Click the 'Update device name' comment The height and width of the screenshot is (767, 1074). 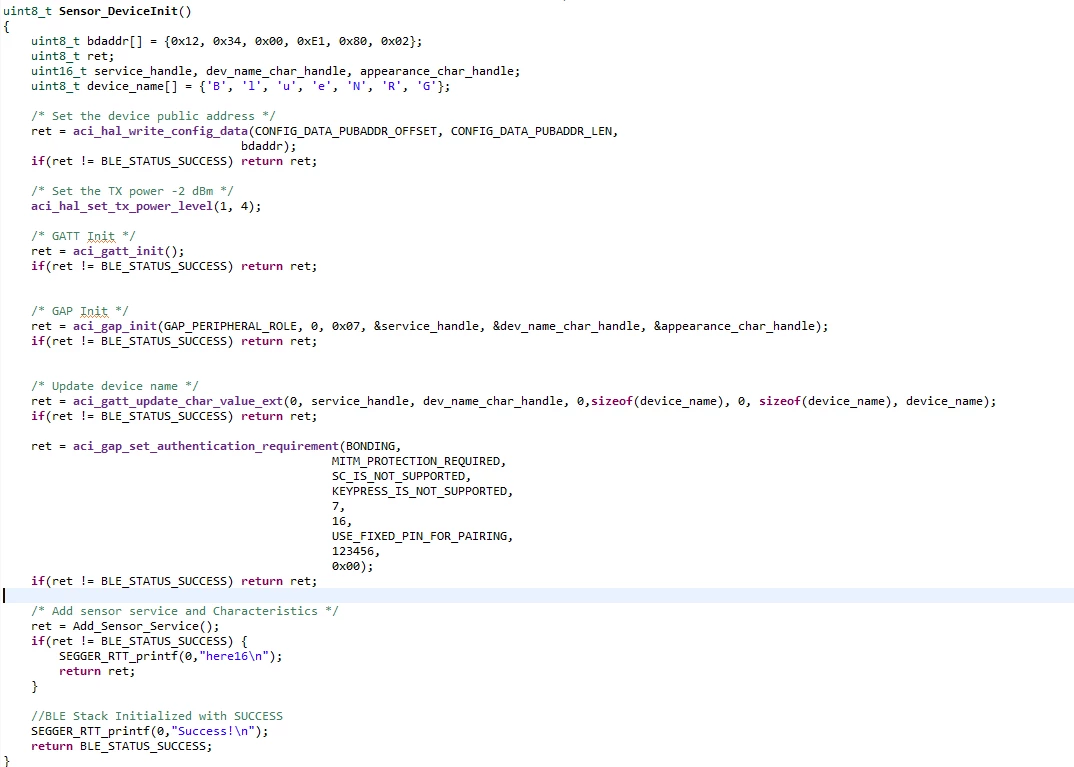tap(114, 386)
